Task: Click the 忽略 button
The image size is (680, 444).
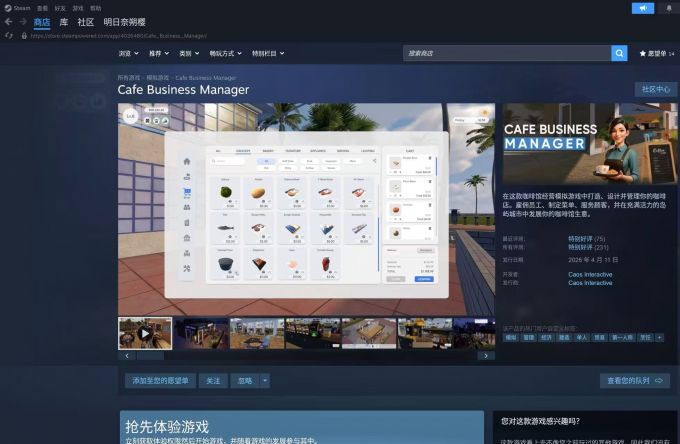Action: click(245, 381)
